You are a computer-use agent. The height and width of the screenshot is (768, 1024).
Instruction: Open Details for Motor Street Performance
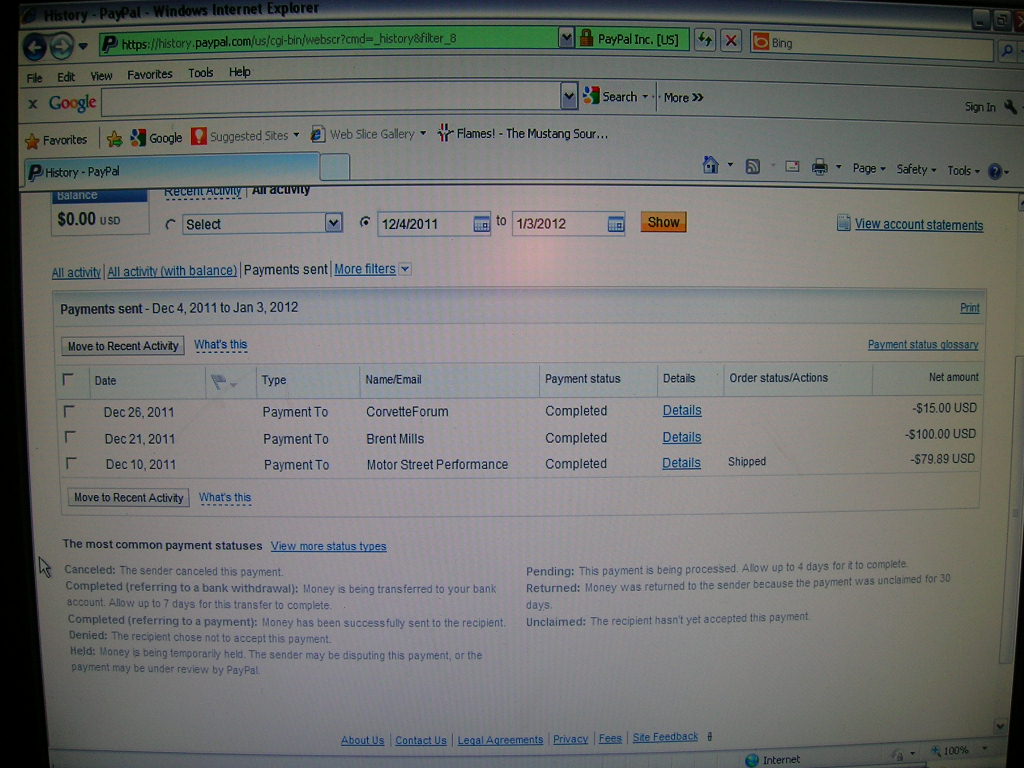pyautogui.click(x=681, y=463)
